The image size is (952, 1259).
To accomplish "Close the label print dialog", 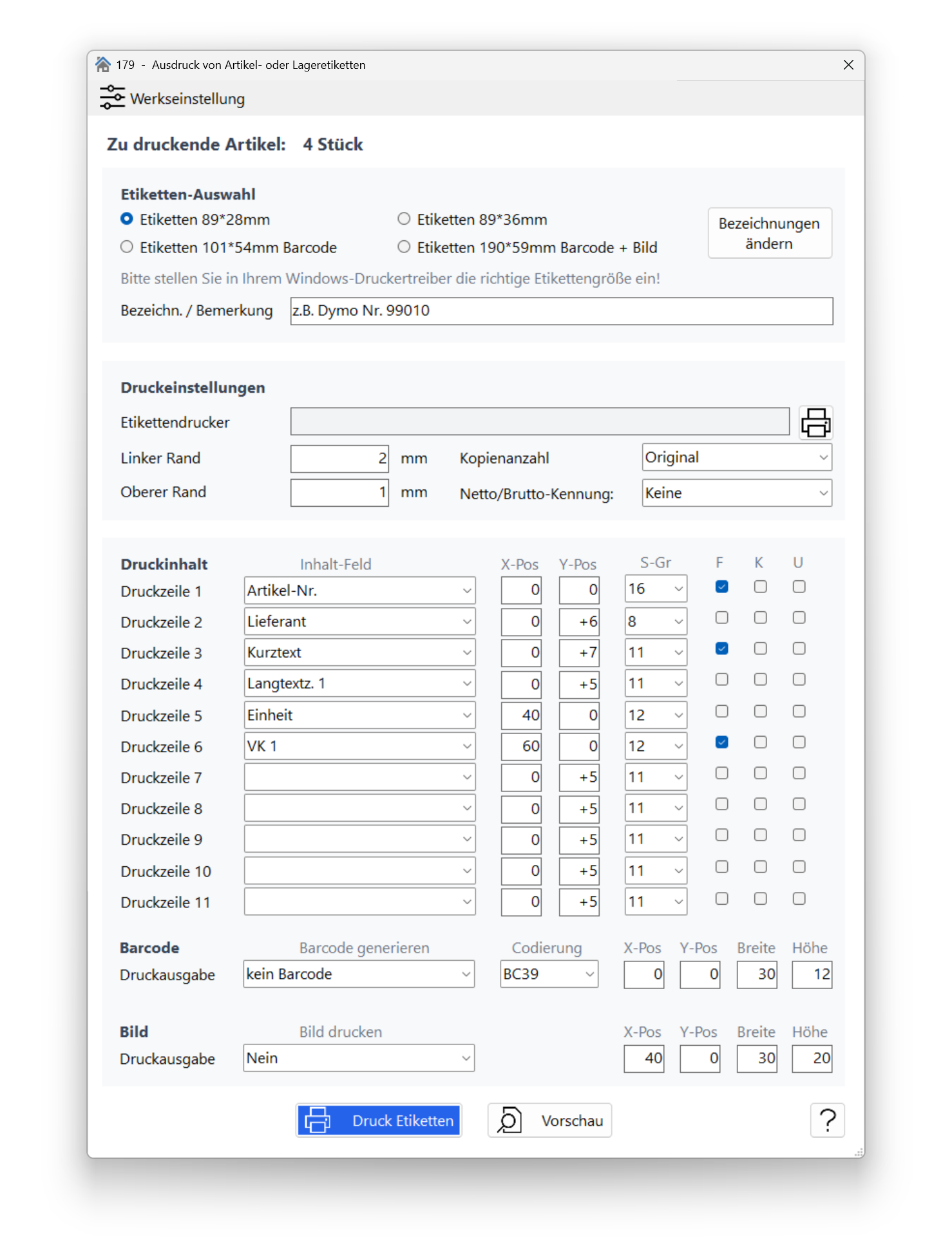I will click(848, 64).
